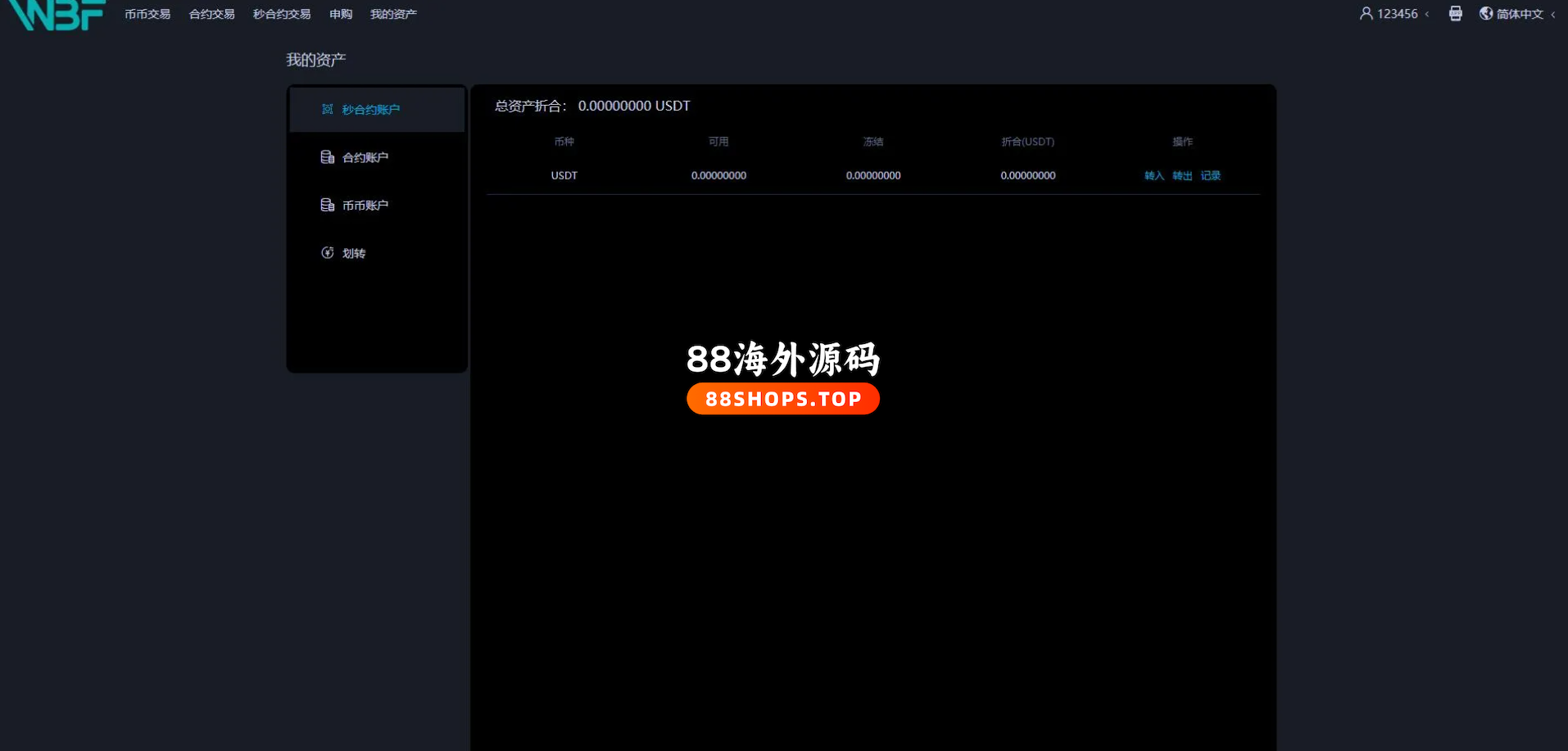1568x751 pixels.
Task: View 记录 for the USDT row
Action: coord(1210,176)
